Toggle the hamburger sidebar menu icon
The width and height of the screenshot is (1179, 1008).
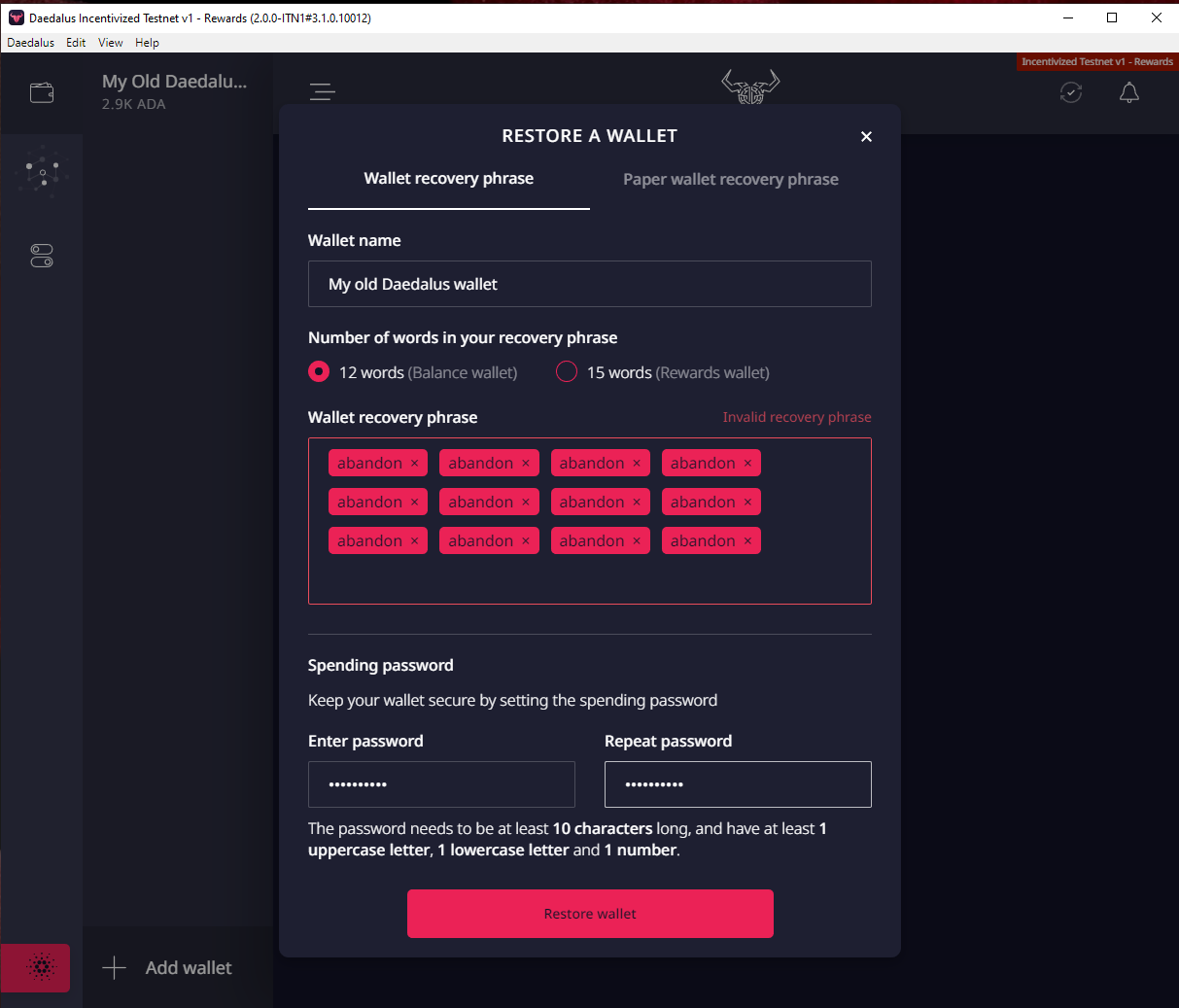pos(323,92)
